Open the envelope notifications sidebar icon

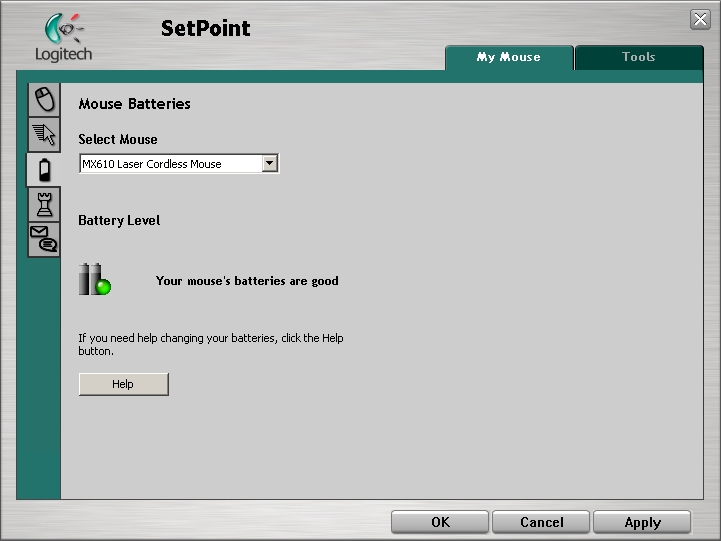point(43,240)
